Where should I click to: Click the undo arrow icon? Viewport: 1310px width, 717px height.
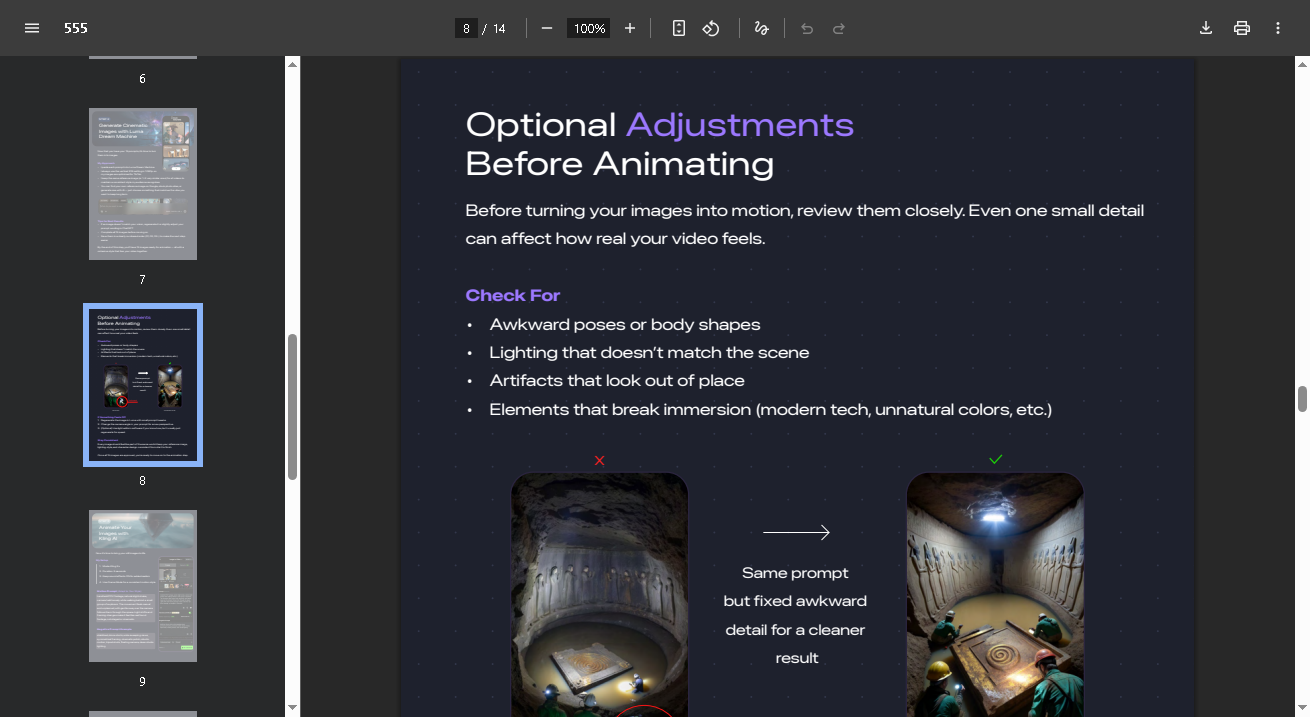[807, 28]
